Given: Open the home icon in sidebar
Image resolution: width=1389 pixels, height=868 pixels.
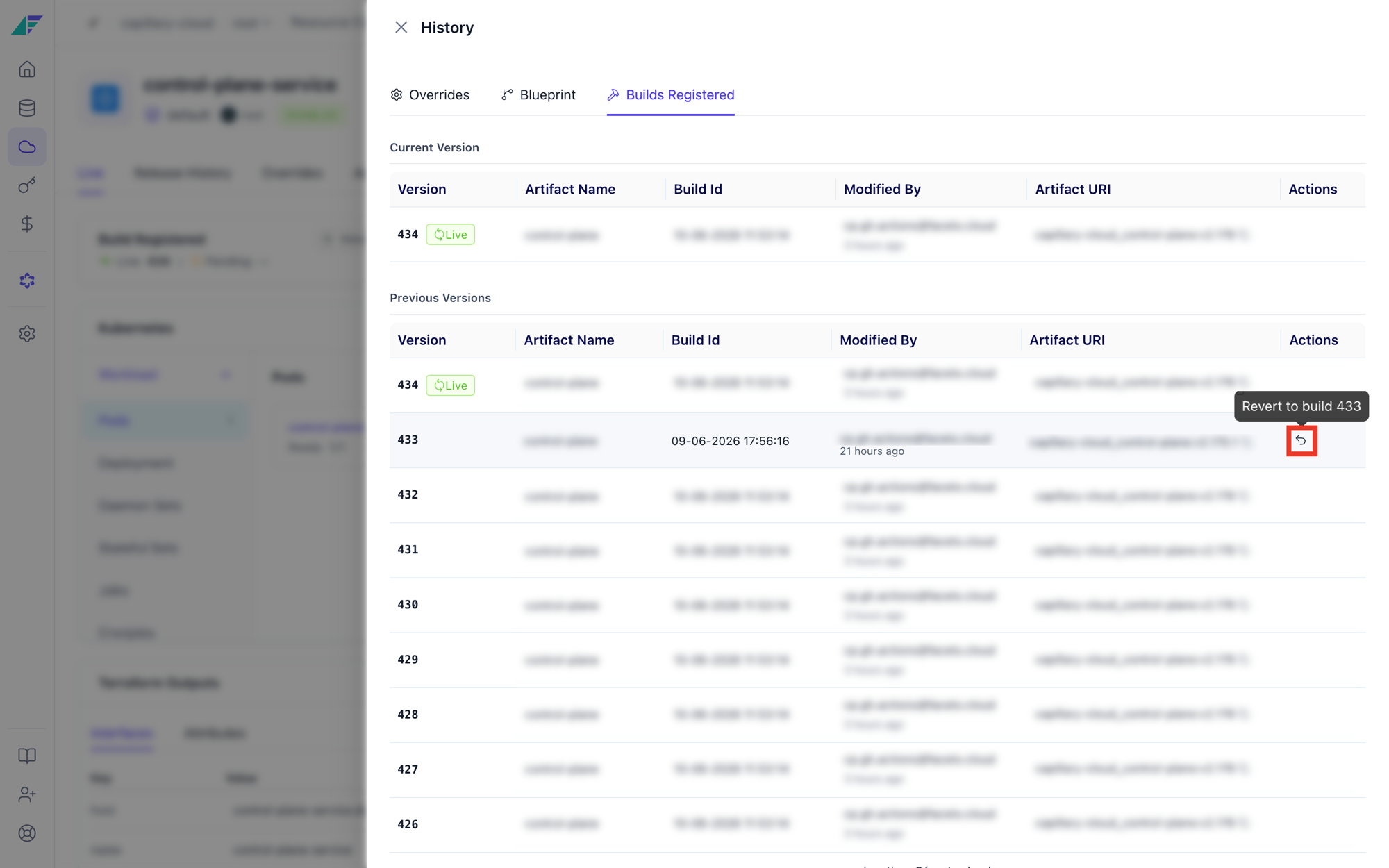Looking at the screenshot, I should [x=27, y=69].
